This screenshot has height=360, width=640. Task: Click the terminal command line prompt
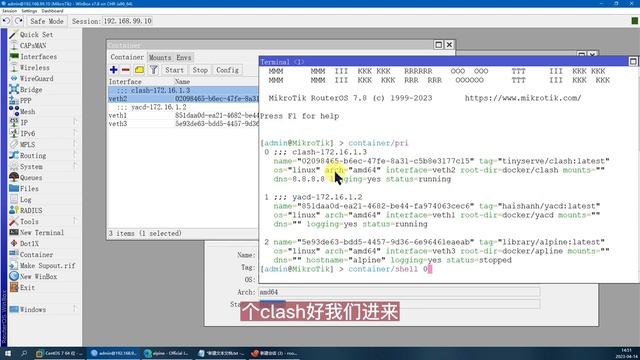point(346,269)
